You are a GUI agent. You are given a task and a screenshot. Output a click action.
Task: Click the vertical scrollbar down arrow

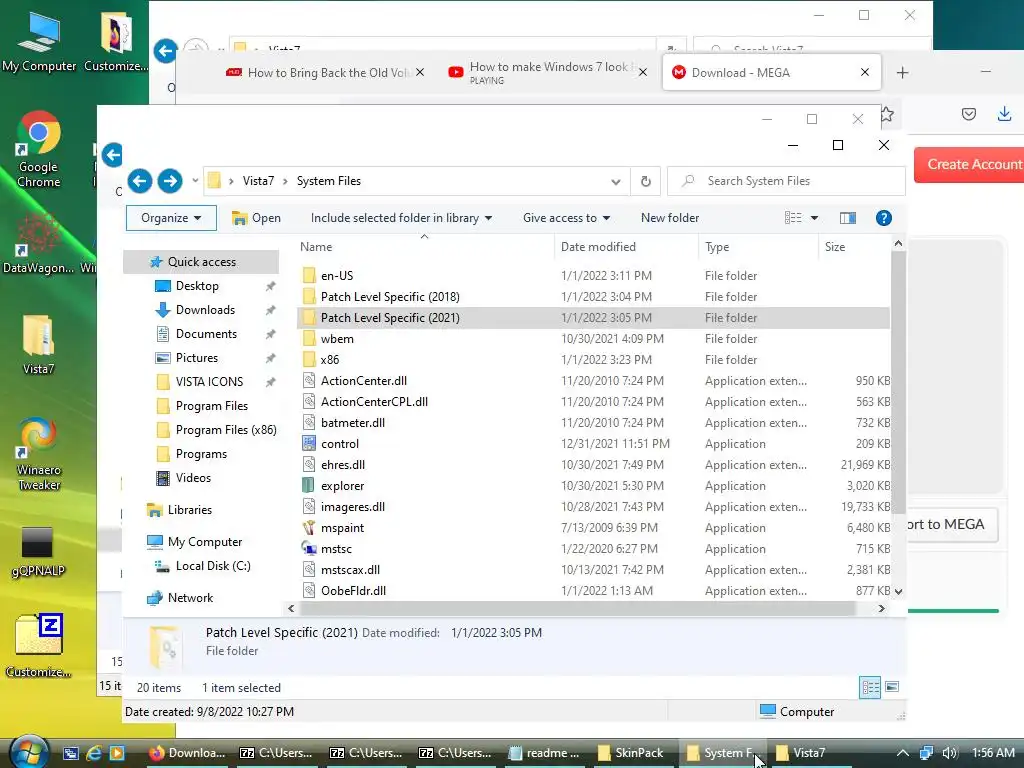click(898, 591)
